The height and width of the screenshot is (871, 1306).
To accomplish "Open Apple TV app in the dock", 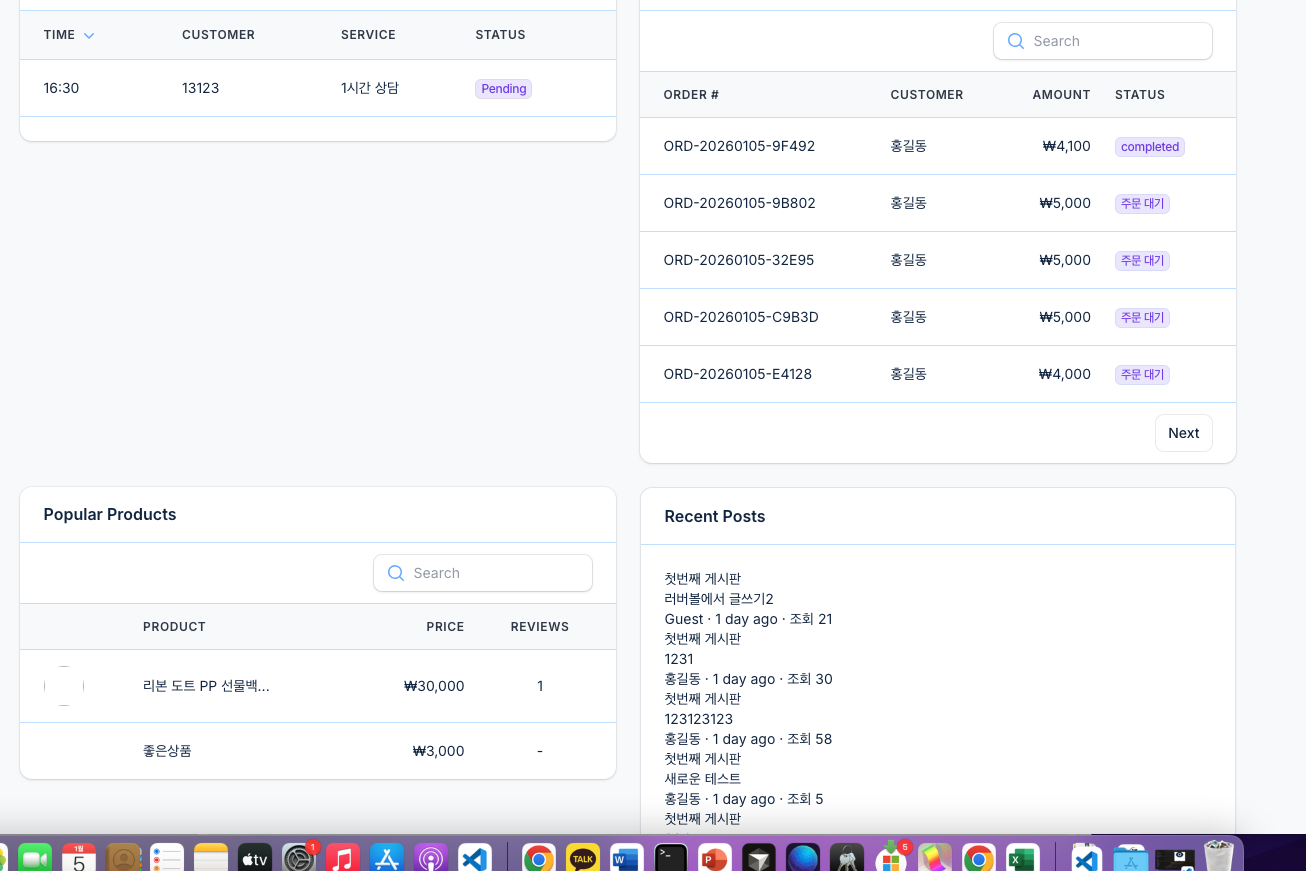I will pyautogui.click(x=254, y=858).
